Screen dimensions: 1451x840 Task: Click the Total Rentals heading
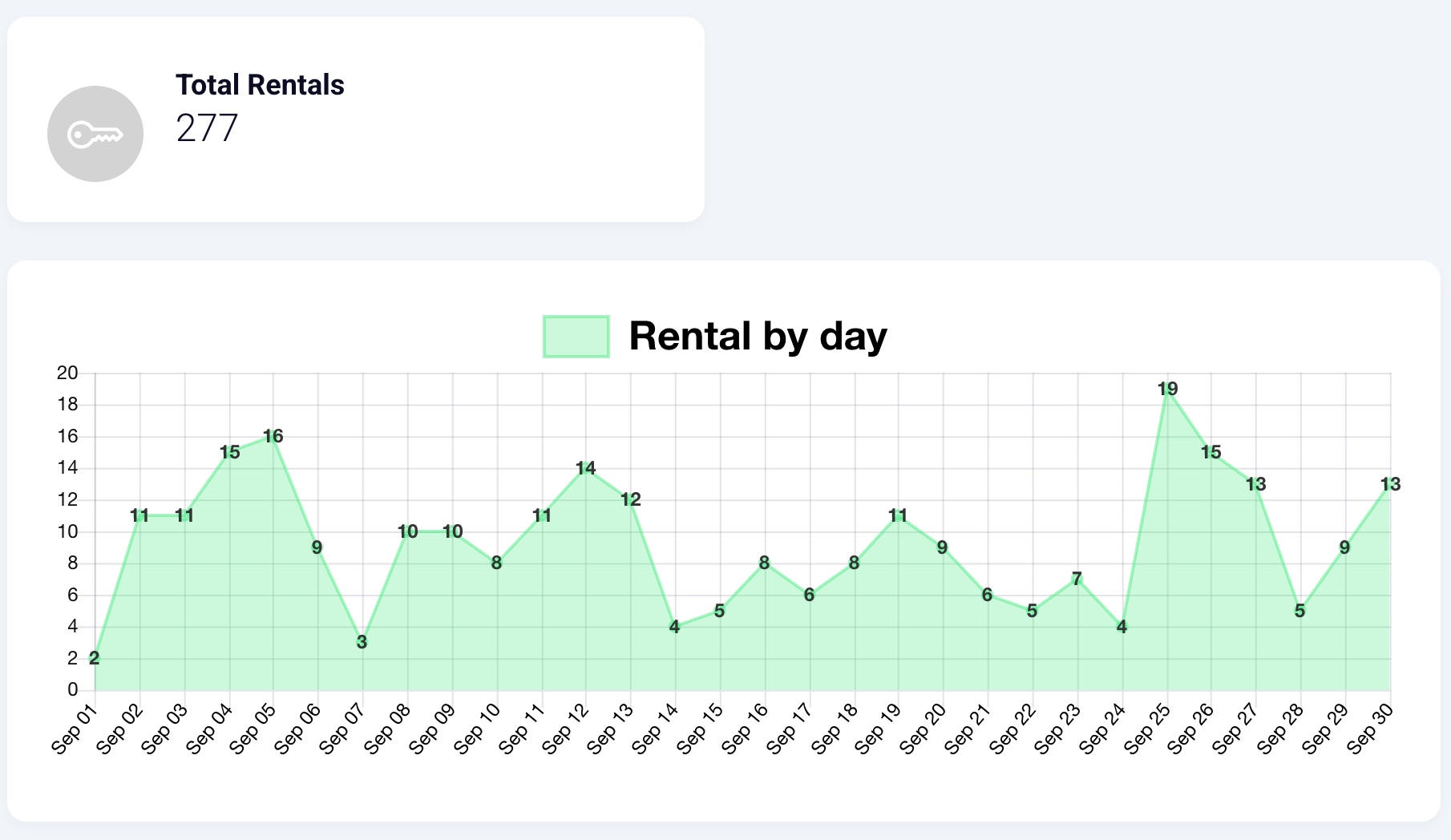[260, 85]
